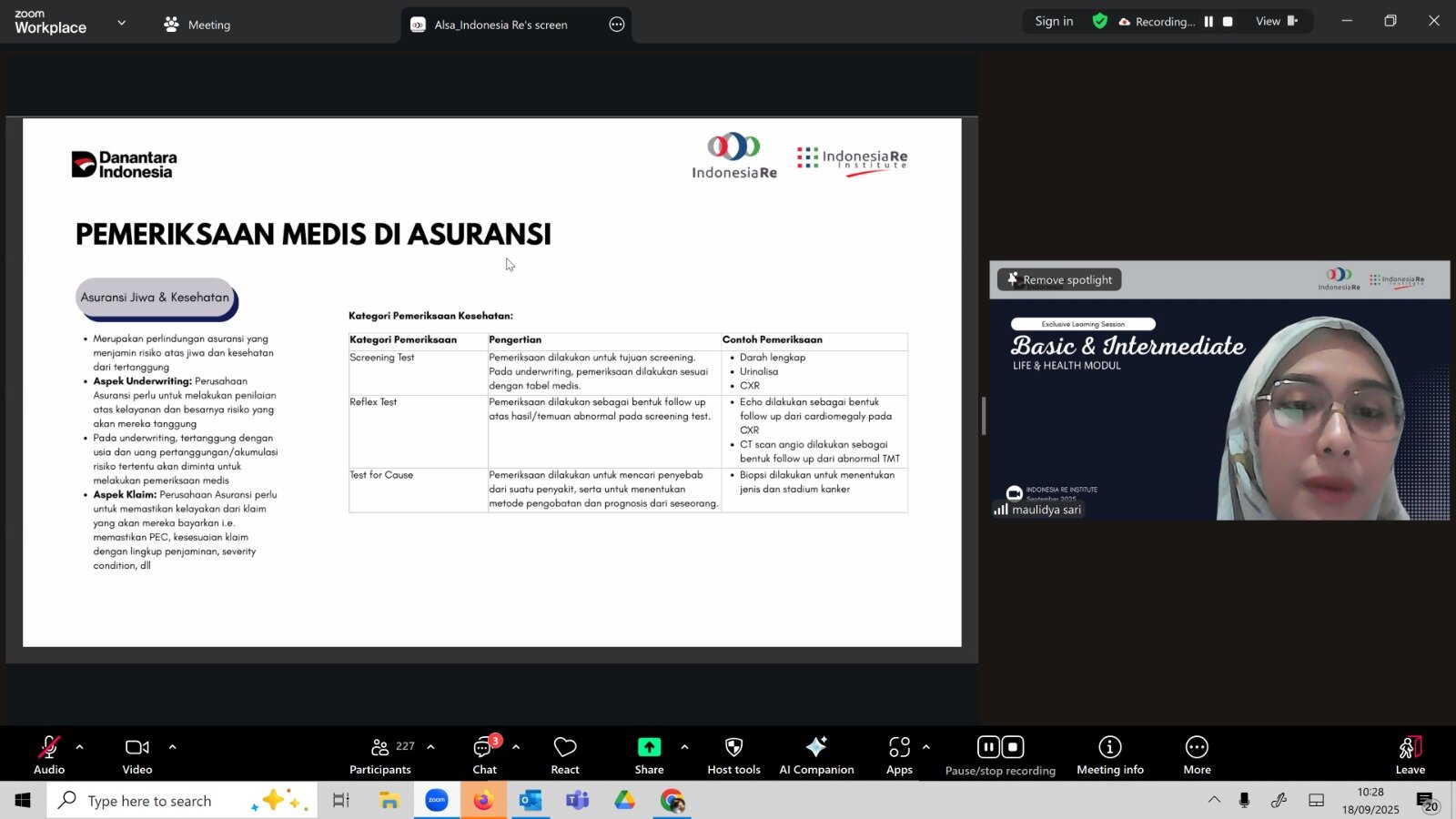The image size is (1456, 819).
Task: Expand the Zoom Workplace dropdown chevron
Action: pyautogui.click(x=122, y=23)
